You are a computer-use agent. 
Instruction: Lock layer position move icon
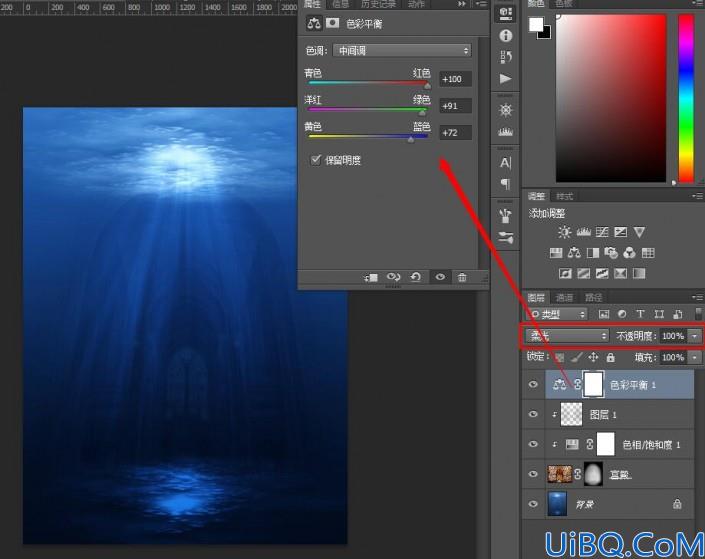[593, 358]
